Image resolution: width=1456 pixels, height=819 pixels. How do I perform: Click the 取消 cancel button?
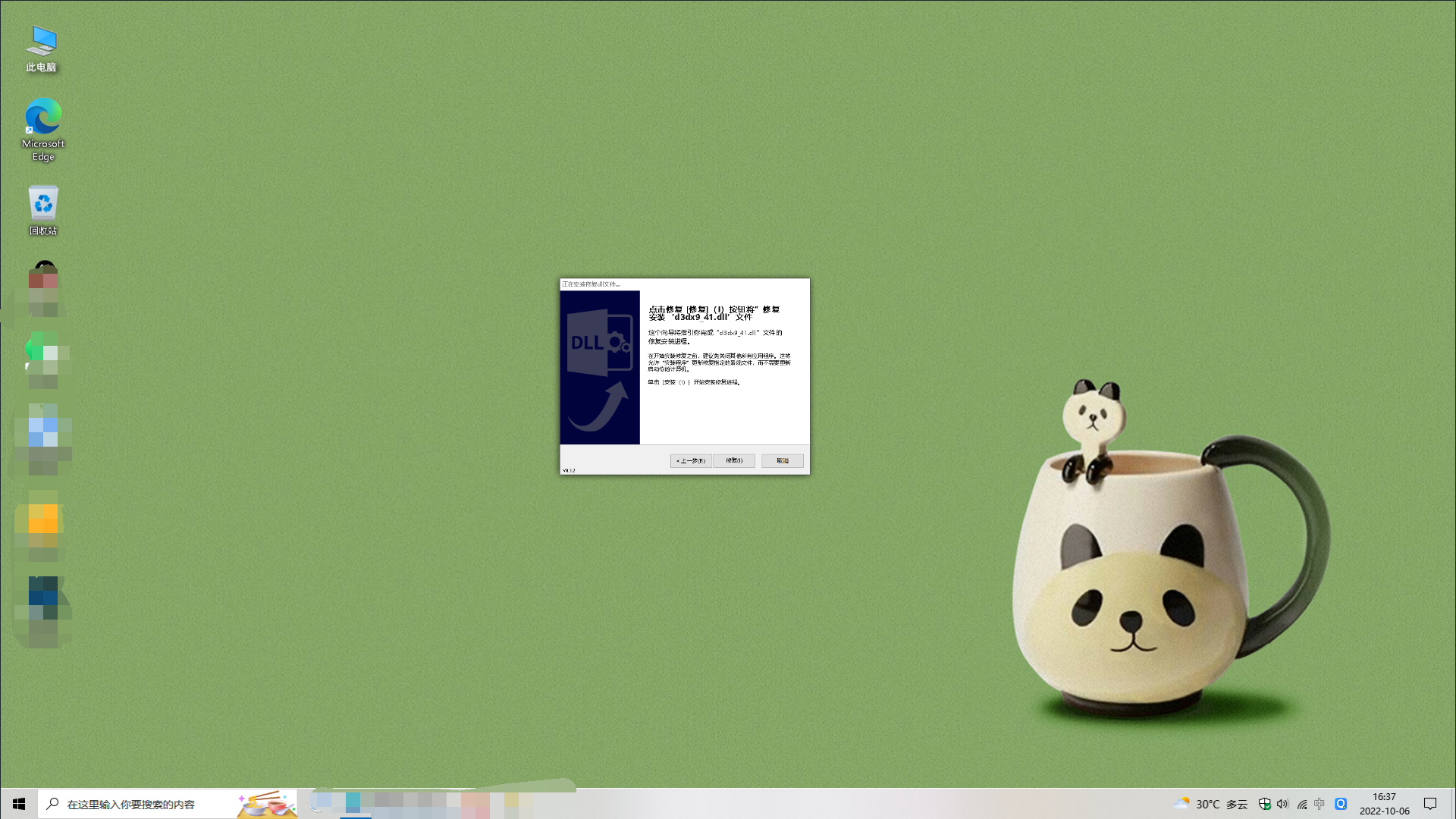782,460
